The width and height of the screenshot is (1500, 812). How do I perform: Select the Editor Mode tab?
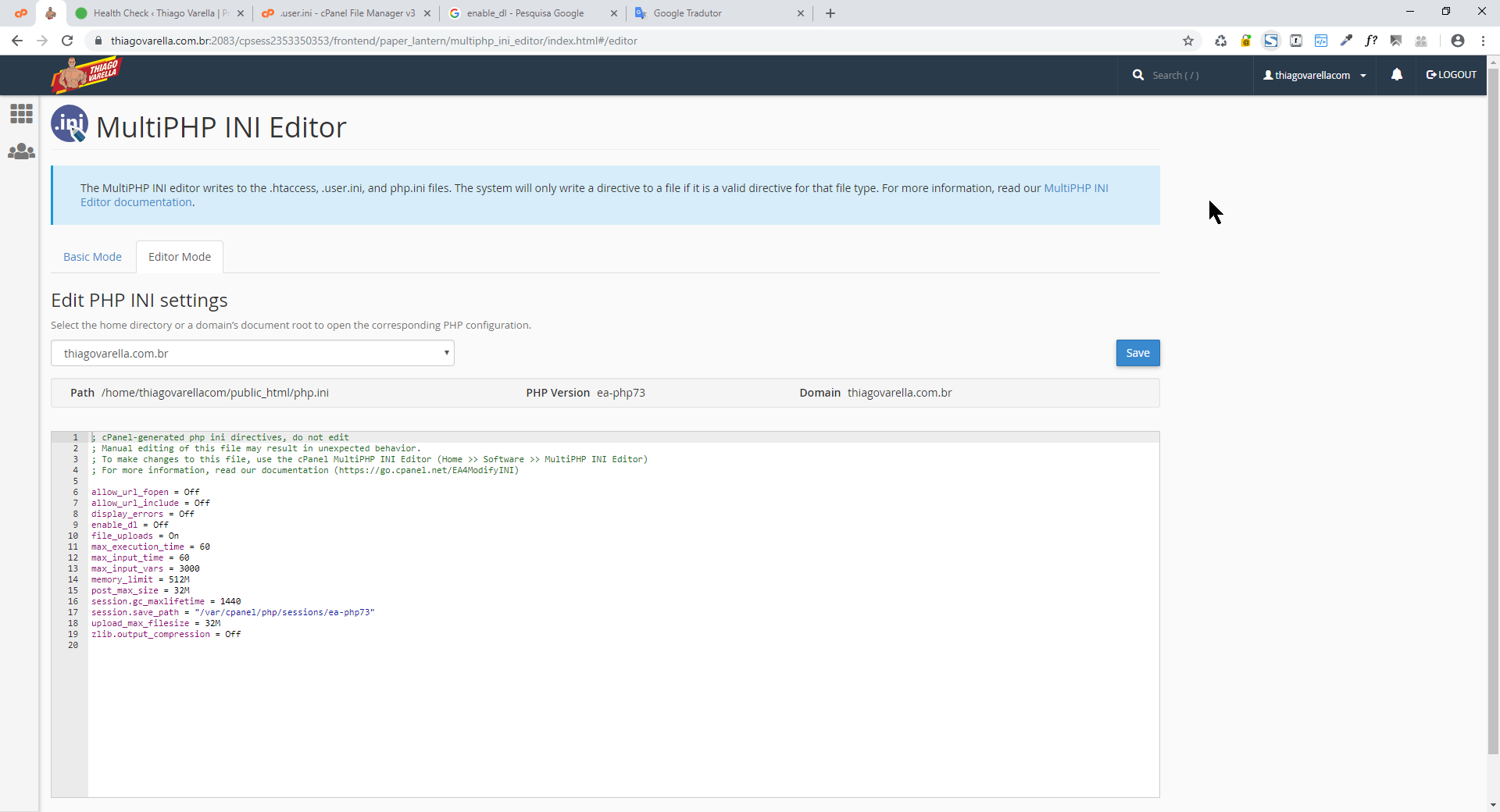[180, 257]
